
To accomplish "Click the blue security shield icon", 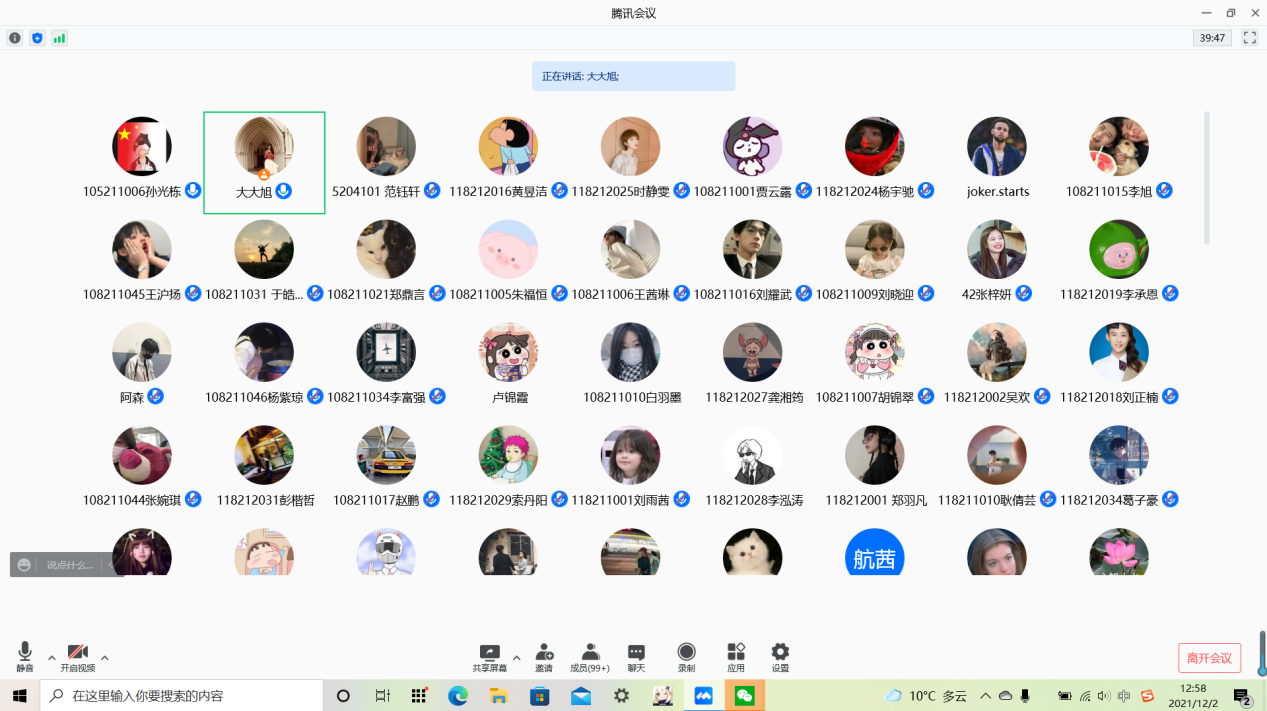I will click(37, 38).
